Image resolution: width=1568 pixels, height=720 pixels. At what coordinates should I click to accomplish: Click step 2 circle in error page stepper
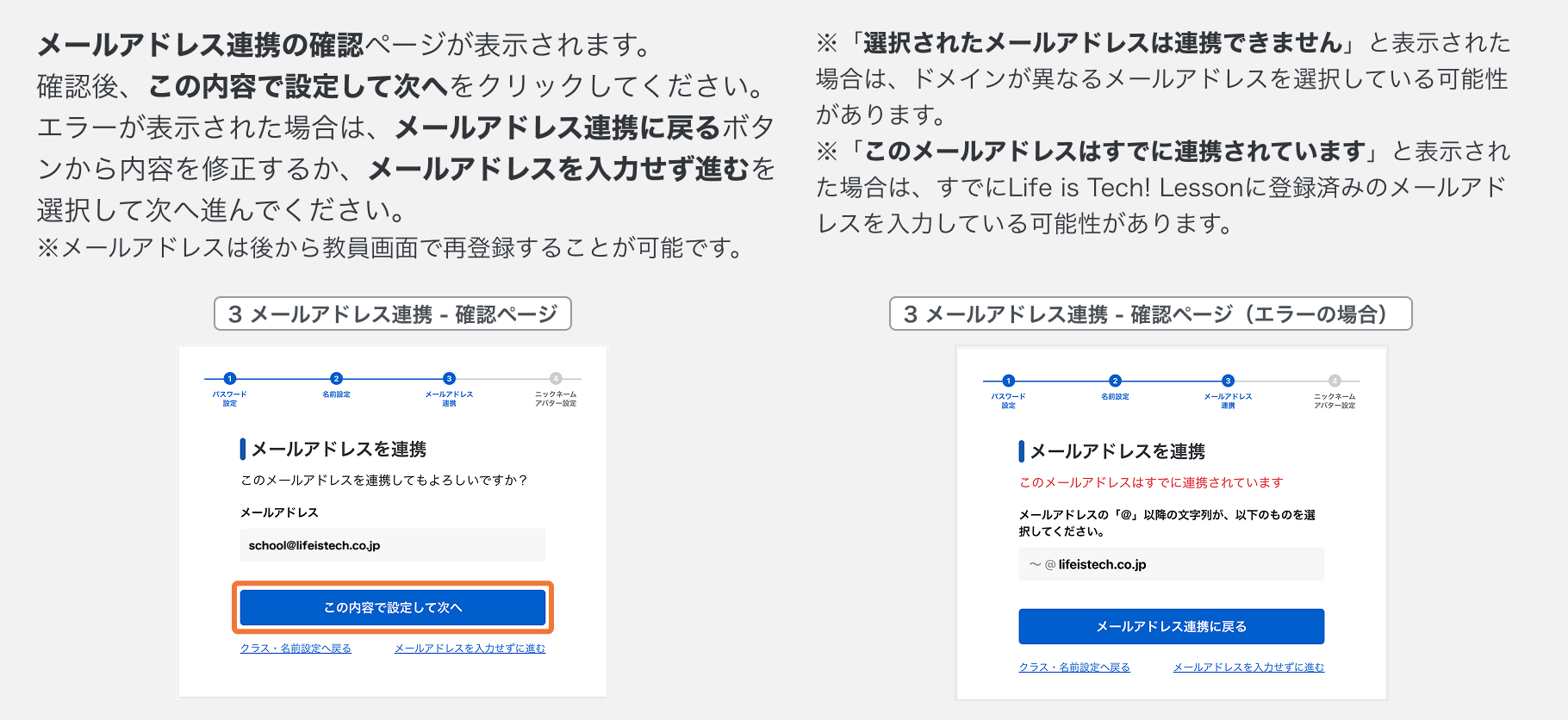pyautogui.click(x=1115, y=381)
